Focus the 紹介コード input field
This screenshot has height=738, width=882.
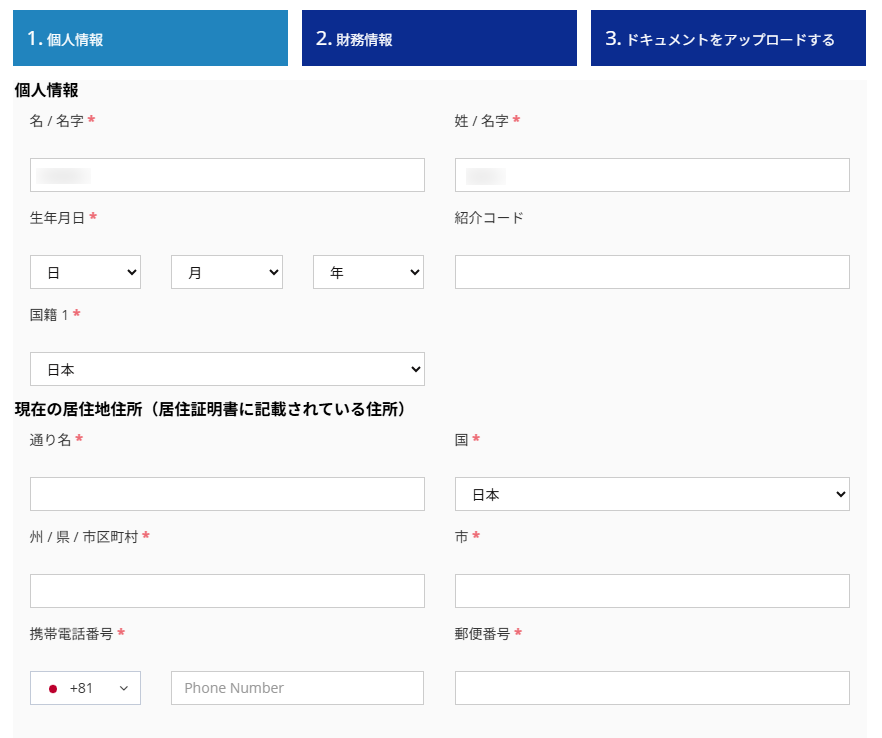click(652, 272)
